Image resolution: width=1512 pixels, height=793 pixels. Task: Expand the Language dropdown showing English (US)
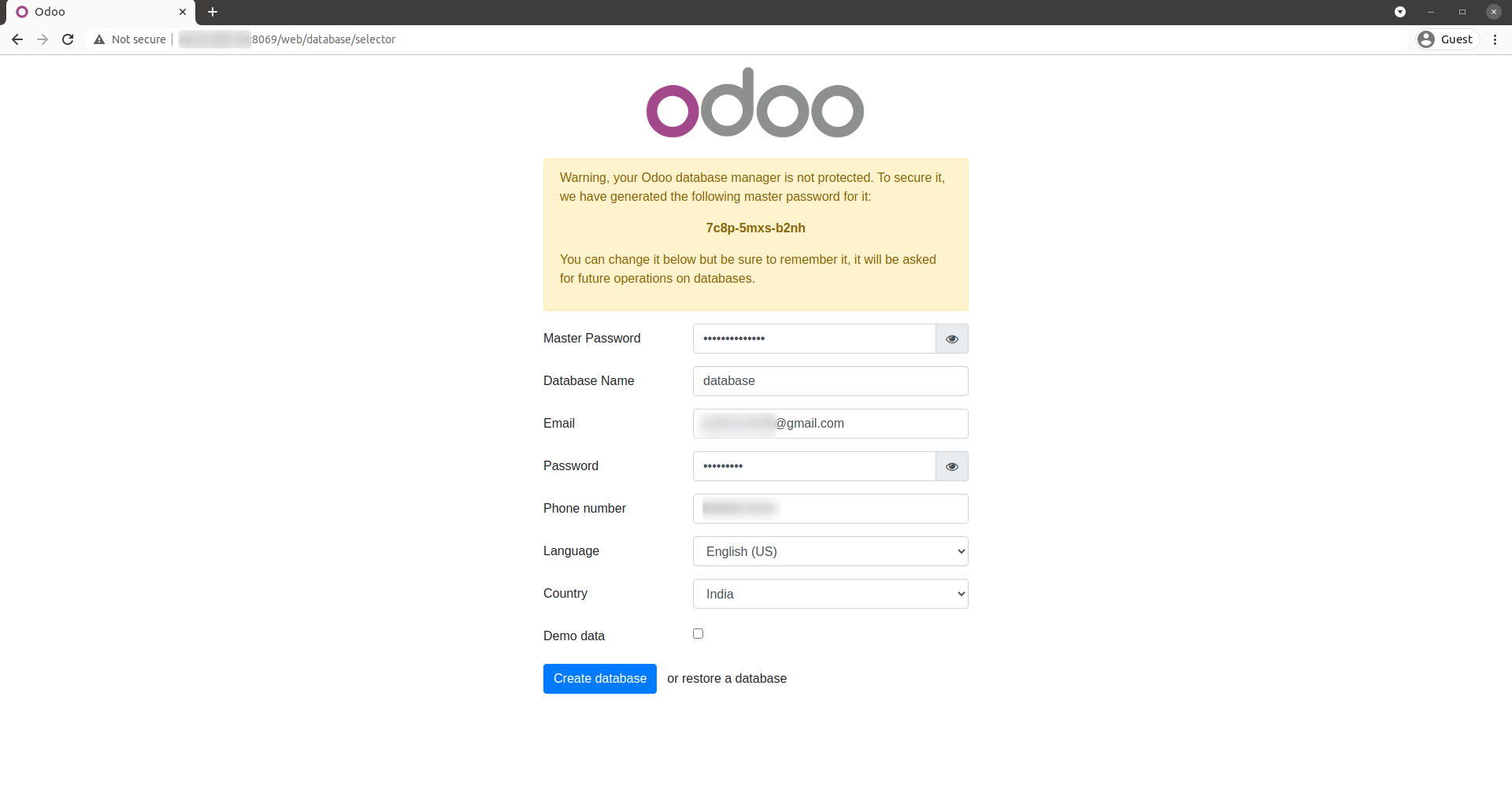point(831,551)
